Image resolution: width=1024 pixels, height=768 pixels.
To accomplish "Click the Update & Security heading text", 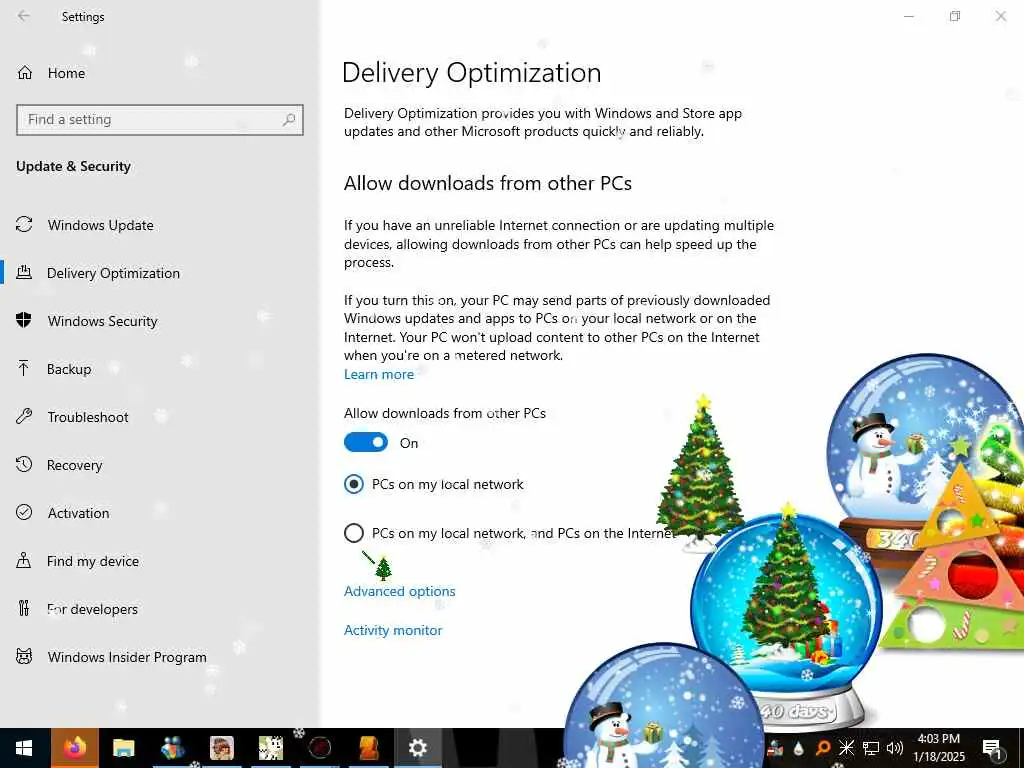I will point(73,166).
